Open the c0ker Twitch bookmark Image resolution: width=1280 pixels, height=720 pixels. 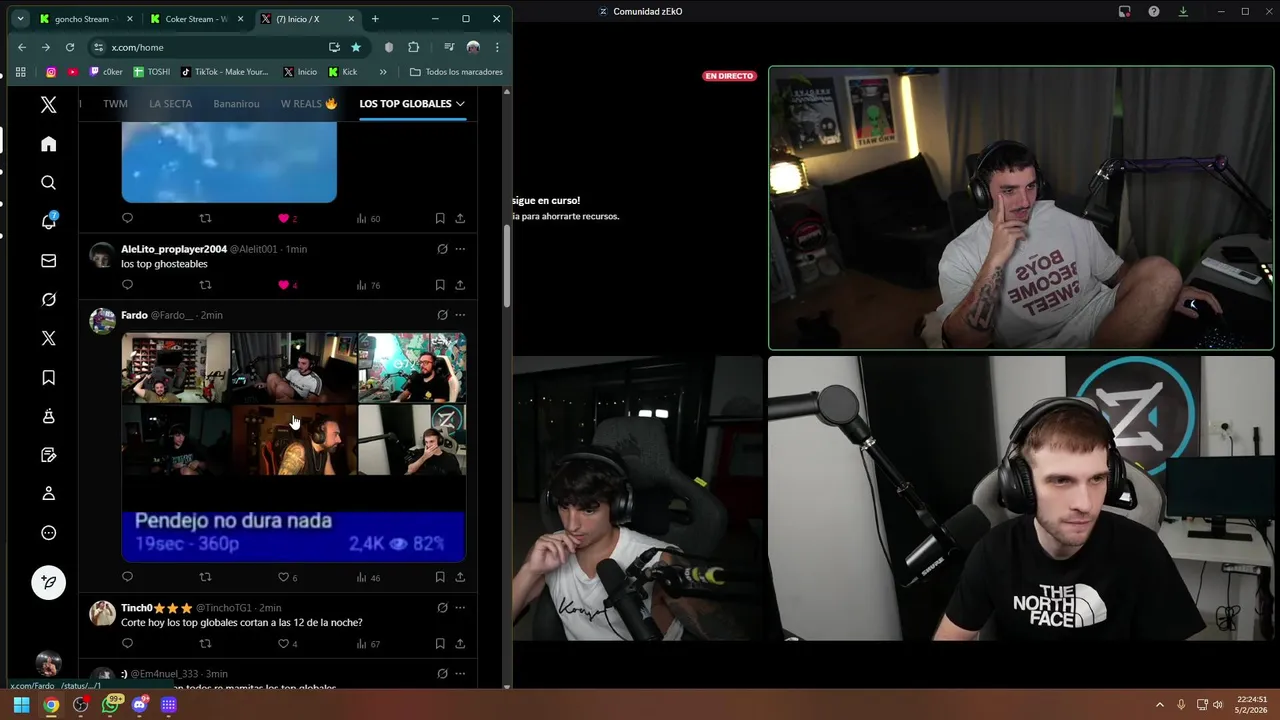106,72
